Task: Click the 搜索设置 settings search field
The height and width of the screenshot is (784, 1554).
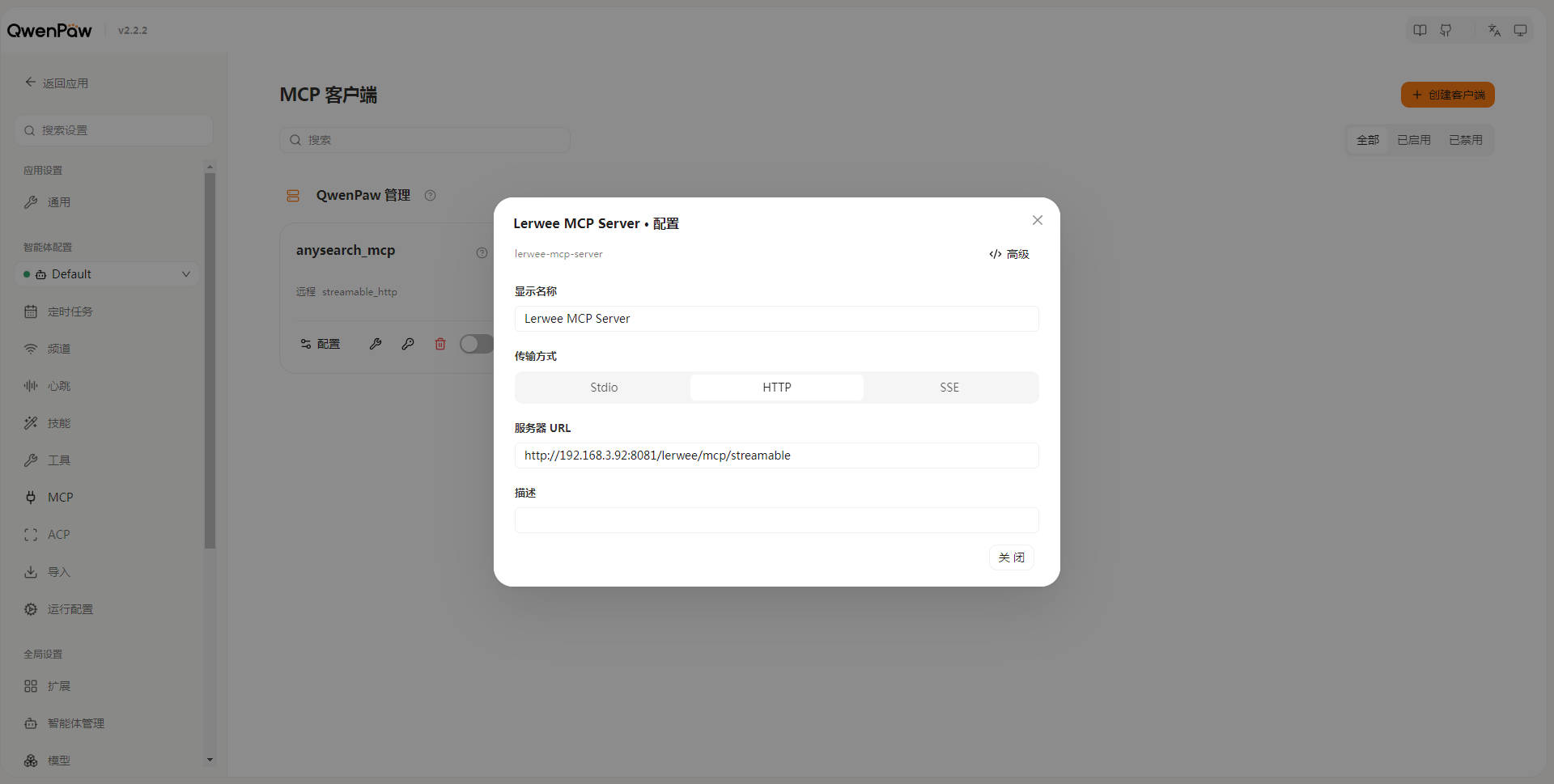Action: click(113, 130)
